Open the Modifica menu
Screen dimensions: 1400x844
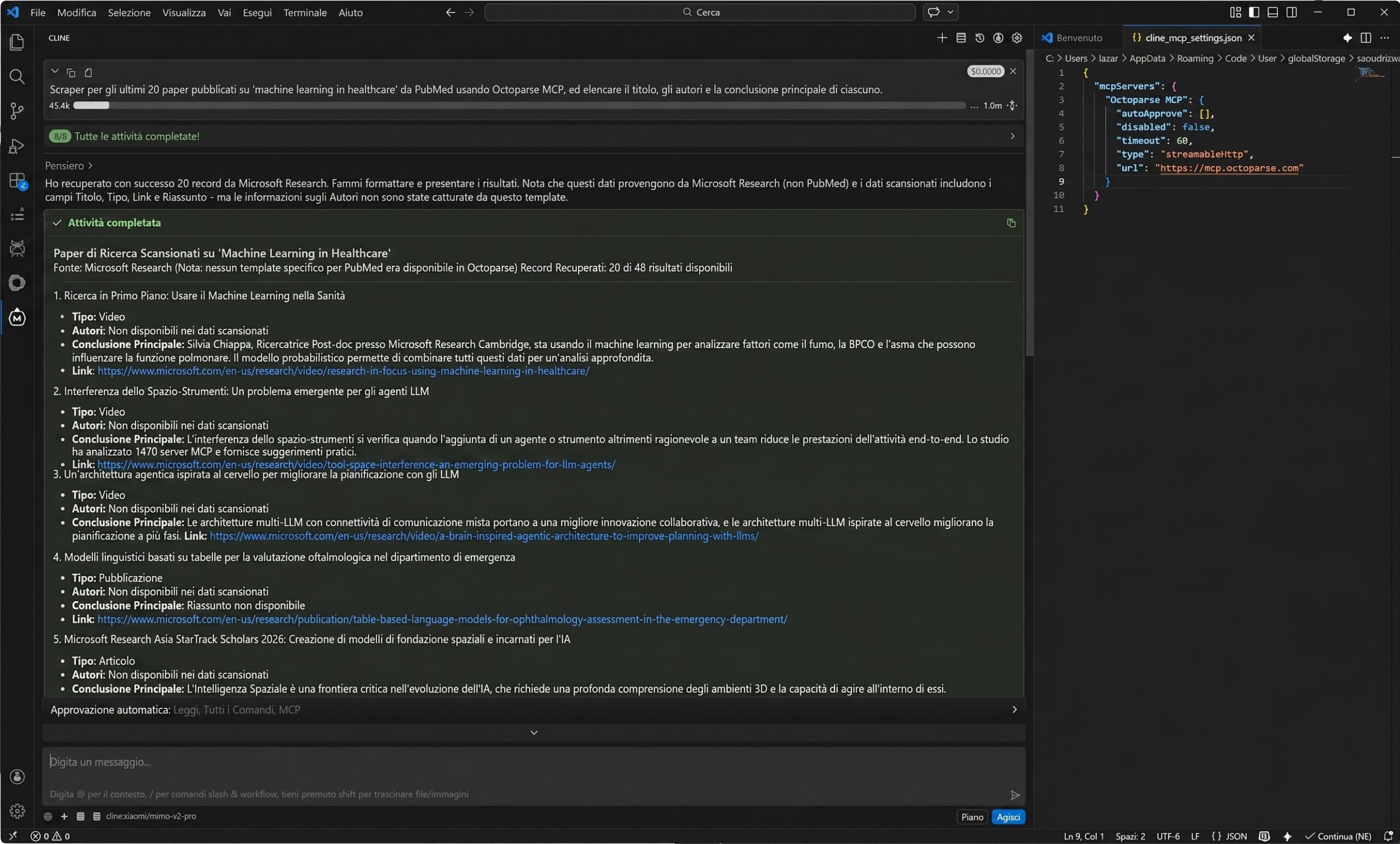[77, 13]
